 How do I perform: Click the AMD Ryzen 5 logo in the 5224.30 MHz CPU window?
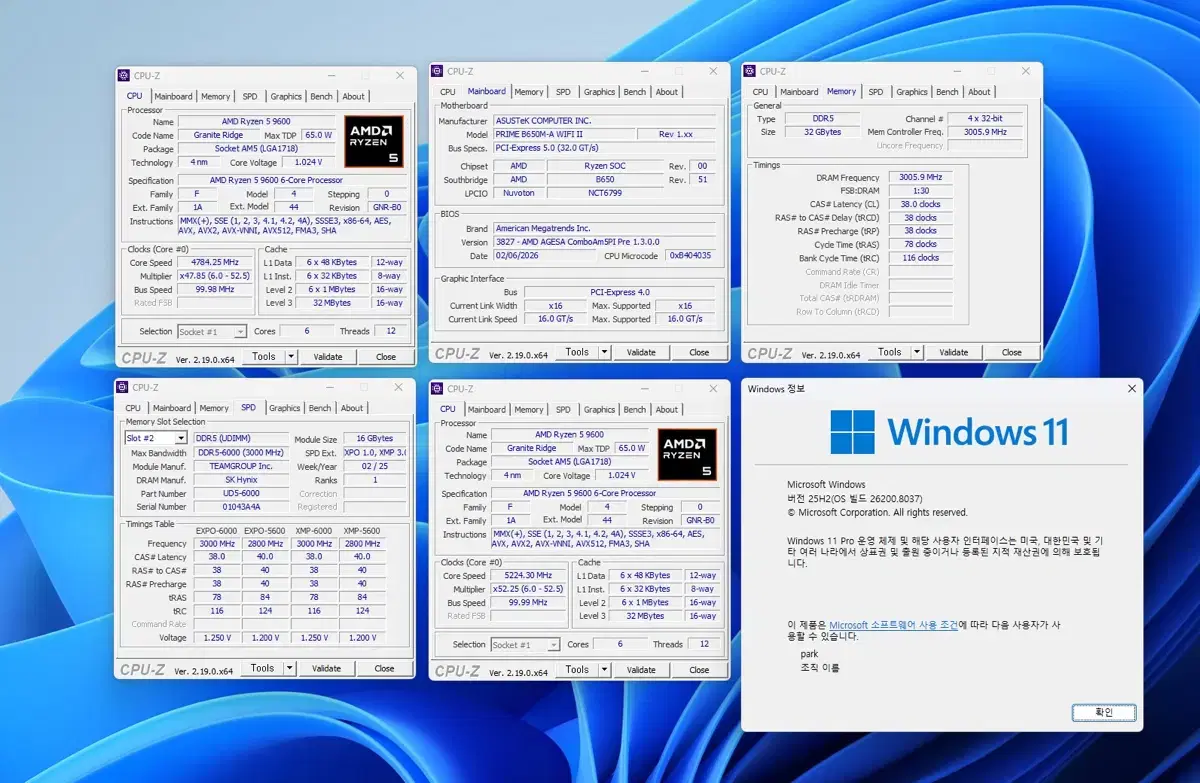(687, 454)
